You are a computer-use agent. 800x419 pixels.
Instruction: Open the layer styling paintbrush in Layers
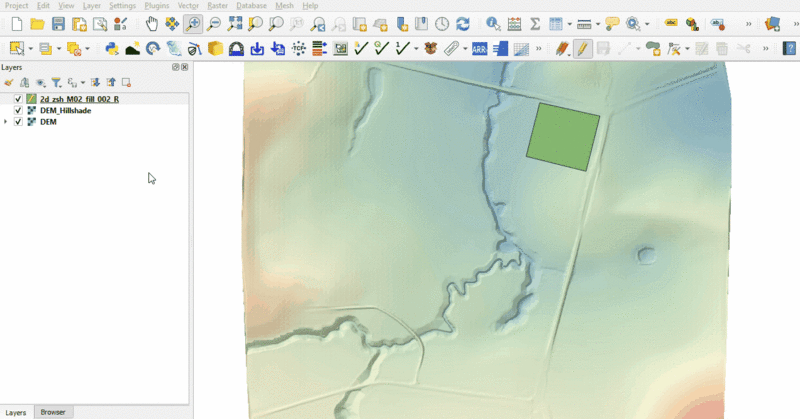pos(8,83)
